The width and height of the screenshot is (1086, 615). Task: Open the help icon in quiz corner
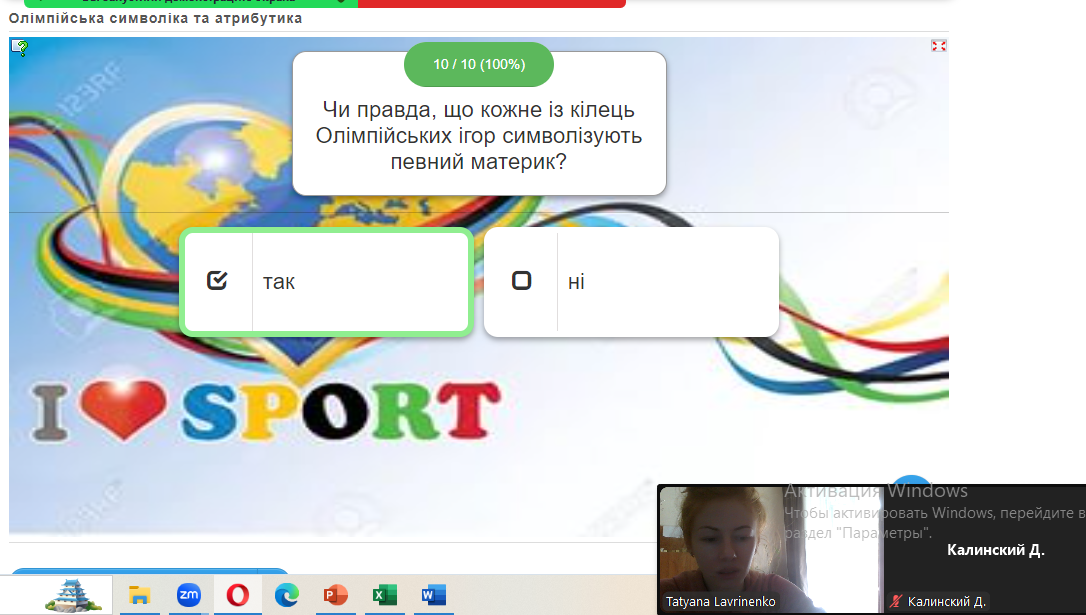coord(20,48)
